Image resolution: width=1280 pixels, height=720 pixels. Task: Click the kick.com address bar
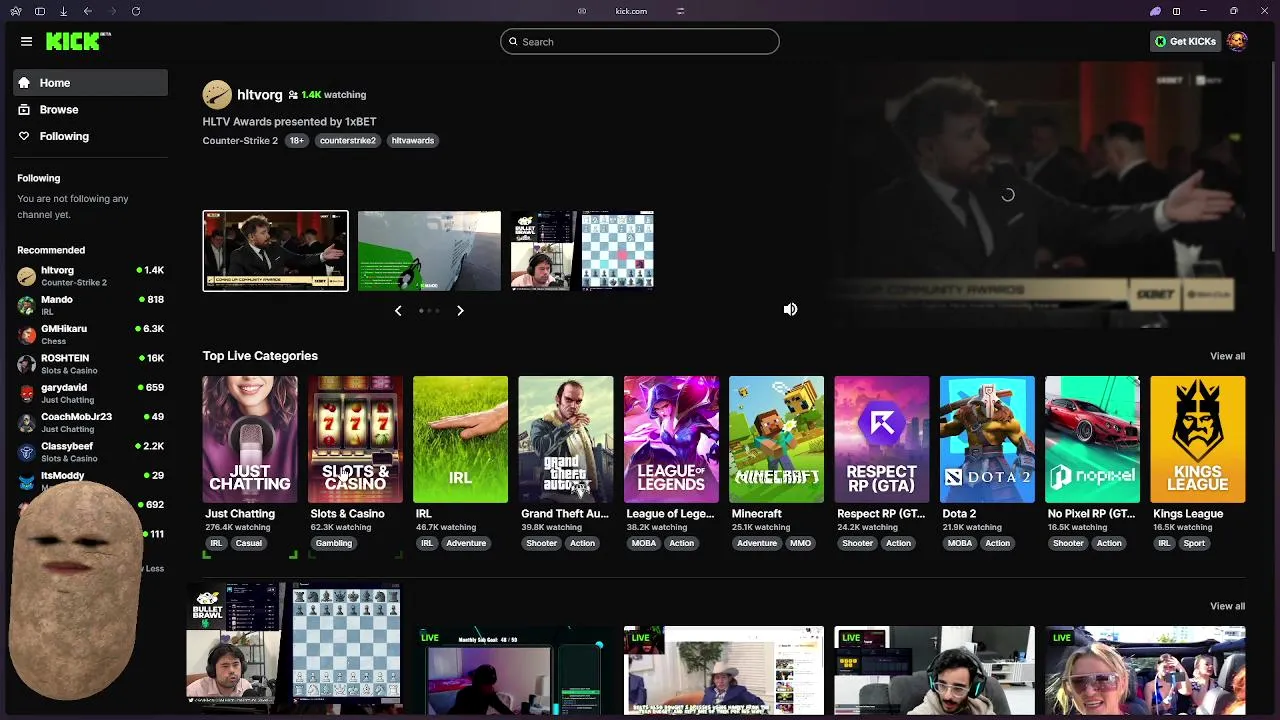click(631, 11)
